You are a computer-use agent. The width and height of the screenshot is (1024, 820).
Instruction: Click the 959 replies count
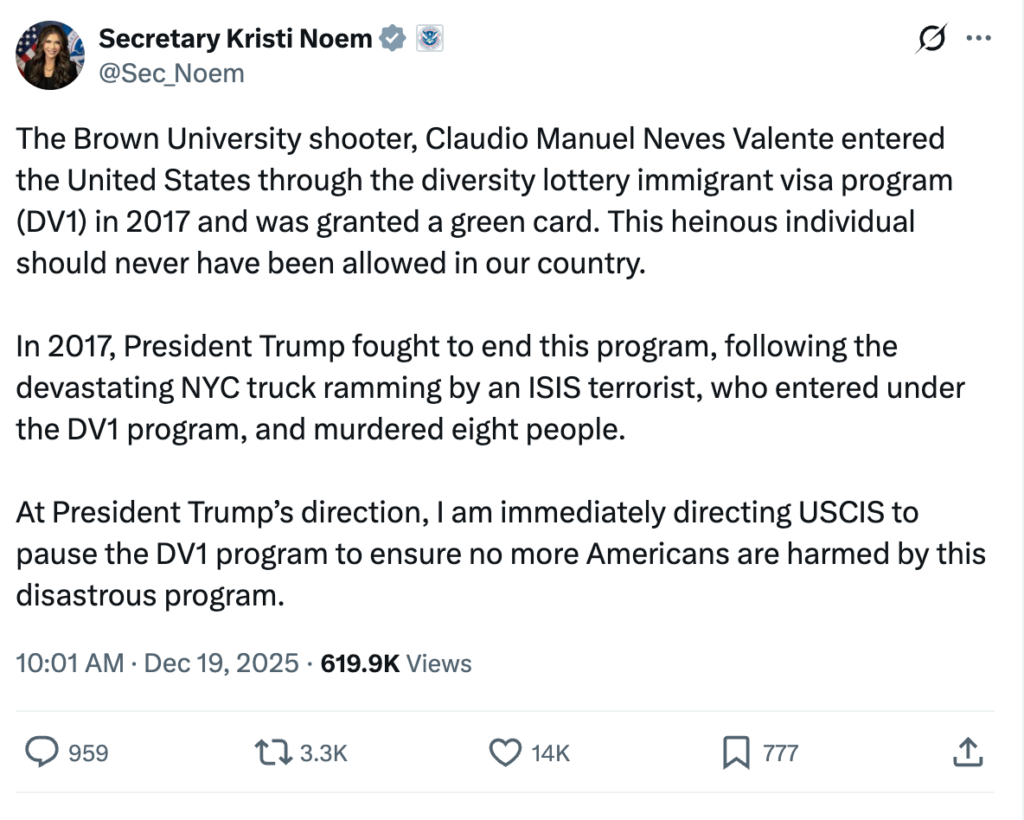click(88, 753)
